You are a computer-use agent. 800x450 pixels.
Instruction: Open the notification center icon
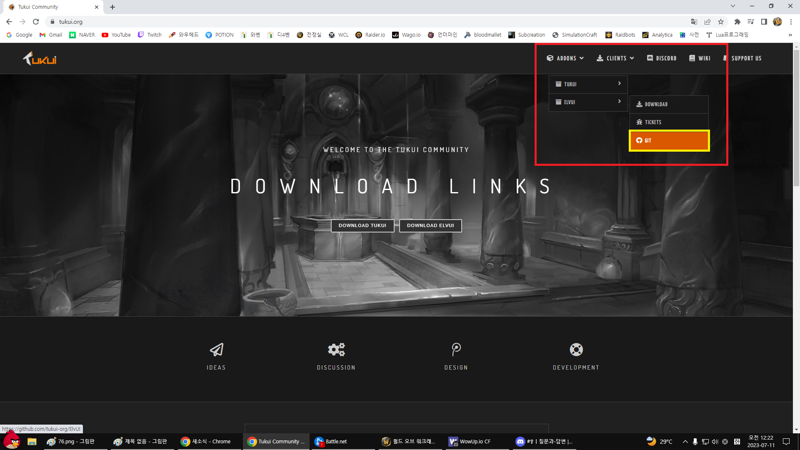786,441
